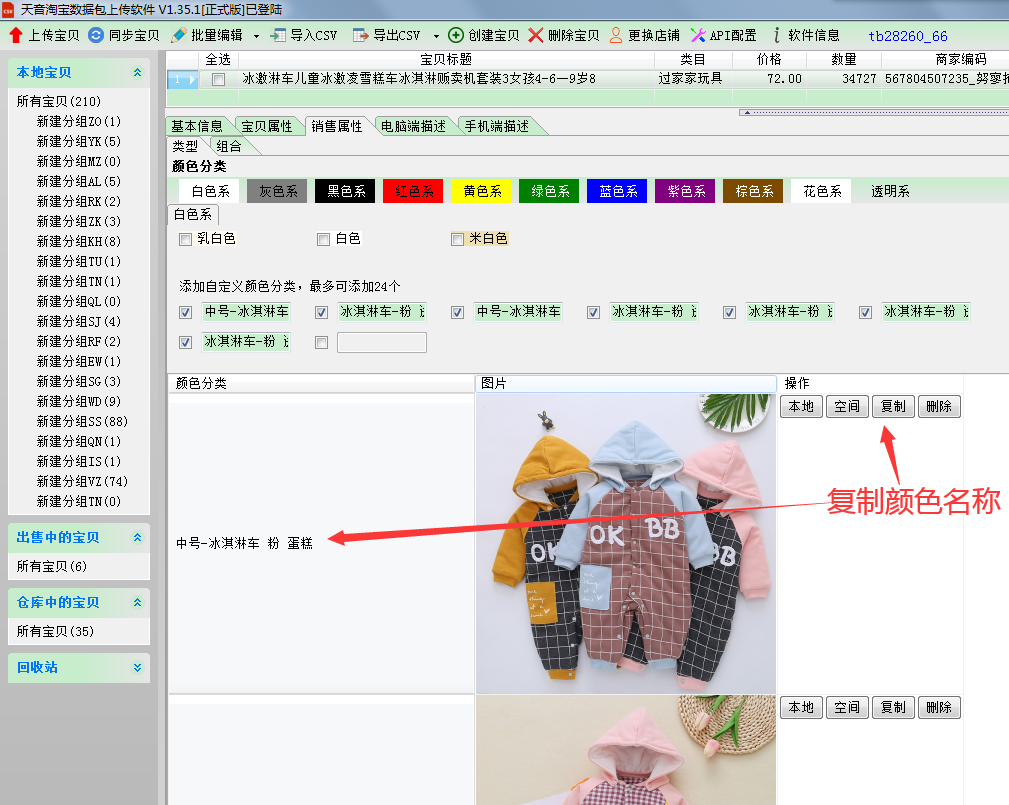Click the red arrow Upload Item (上传宝贝) icon

16,35
